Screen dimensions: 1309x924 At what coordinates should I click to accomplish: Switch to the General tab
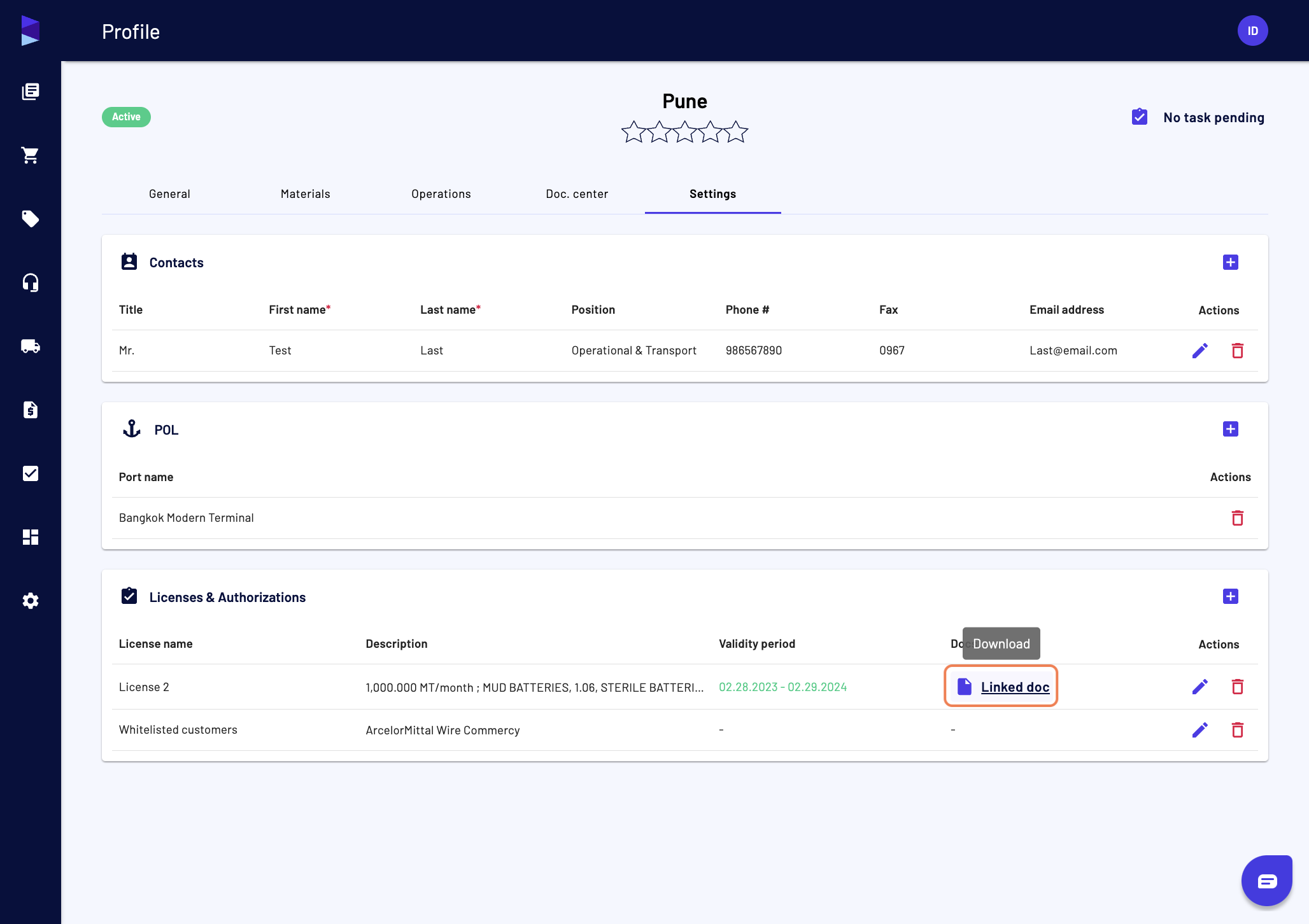169,194
